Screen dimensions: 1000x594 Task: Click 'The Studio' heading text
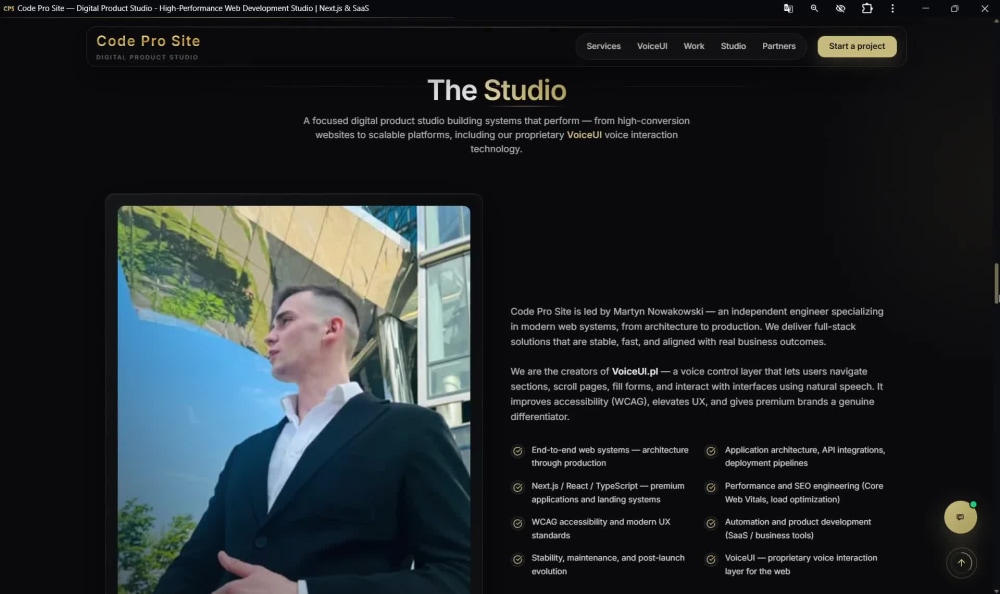pos(496,90)
